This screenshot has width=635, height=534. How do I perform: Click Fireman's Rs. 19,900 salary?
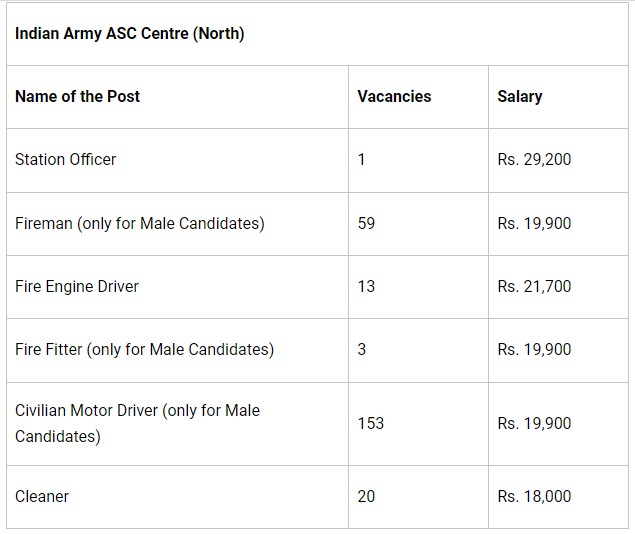point(534,223)
